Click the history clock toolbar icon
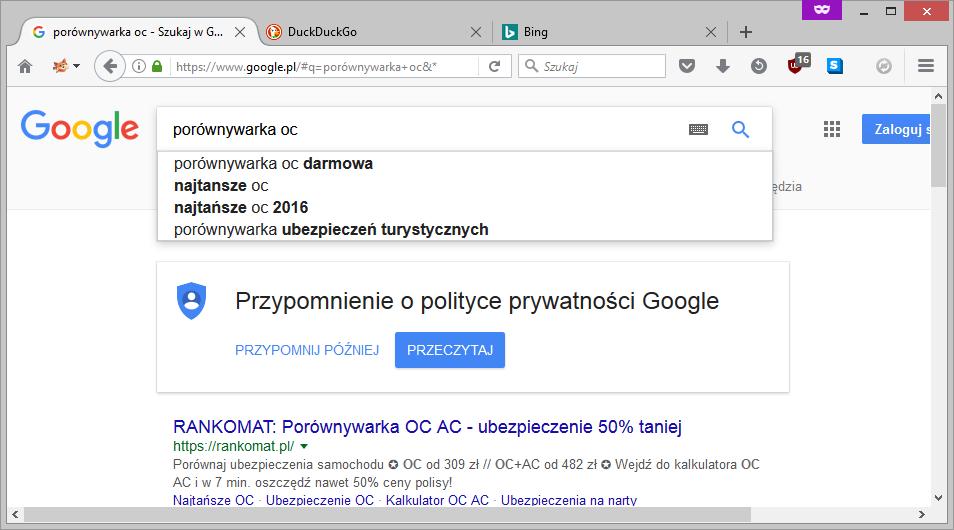The image size is (954, 530). (x=759, y=66)
